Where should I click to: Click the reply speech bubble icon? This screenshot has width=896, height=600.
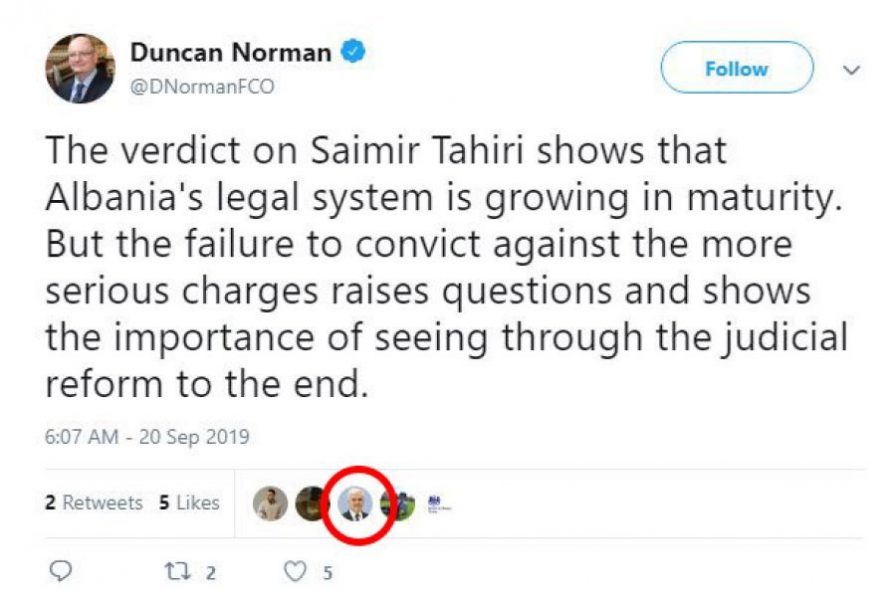pyautogui.click(x=61, y=571)
